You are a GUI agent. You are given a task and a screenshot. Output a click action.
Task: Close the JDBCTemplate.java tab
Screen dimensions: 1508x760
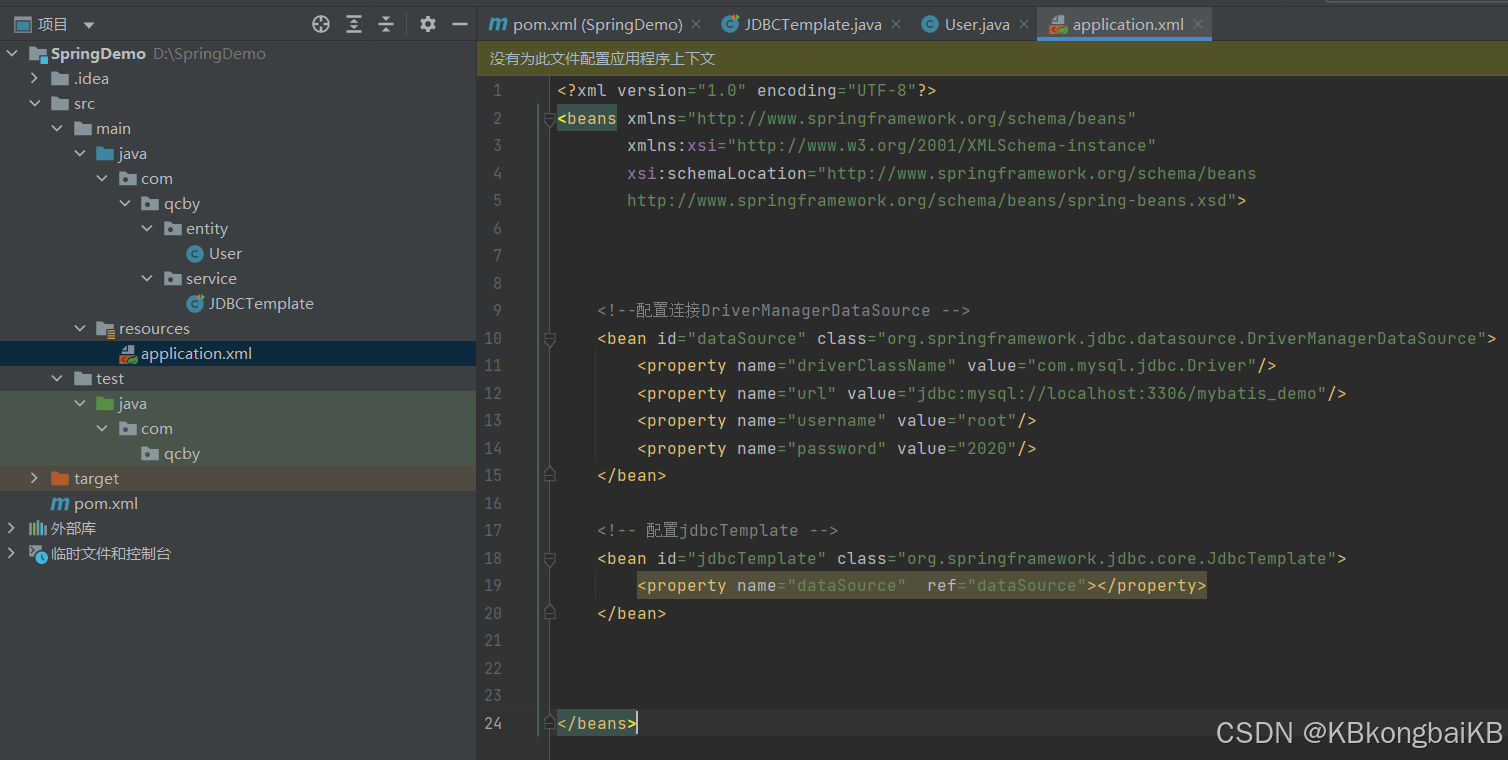[x=895, y=24]
